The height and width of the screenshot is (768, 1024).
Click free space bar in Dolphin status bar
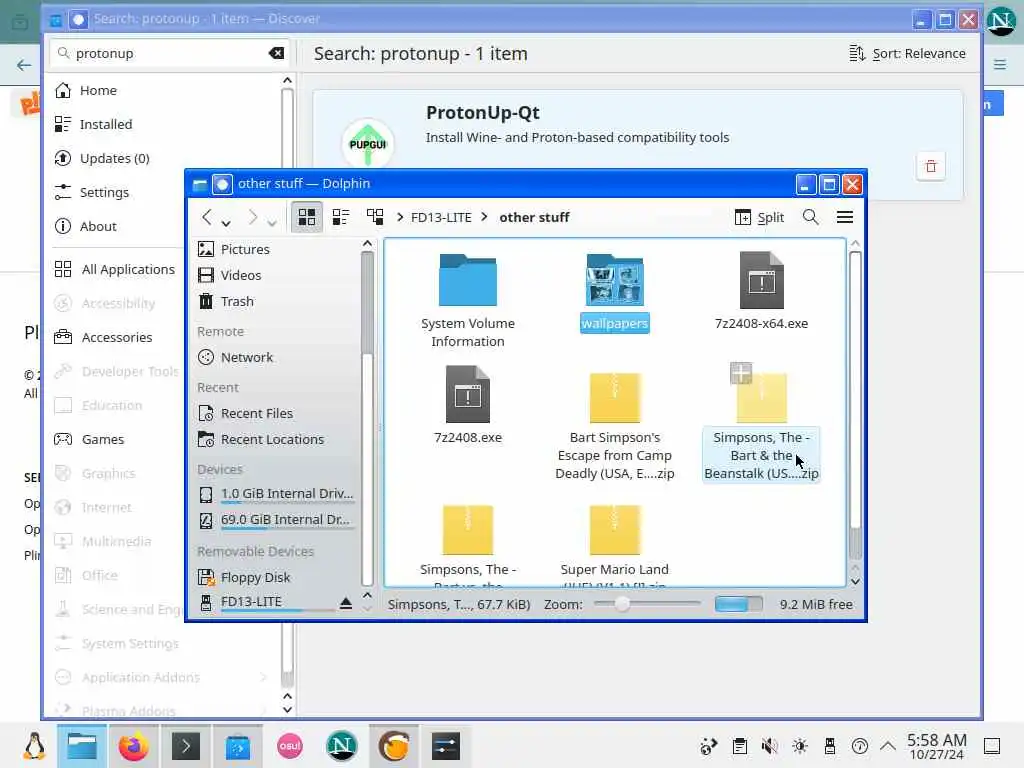[x=738, y=605]
